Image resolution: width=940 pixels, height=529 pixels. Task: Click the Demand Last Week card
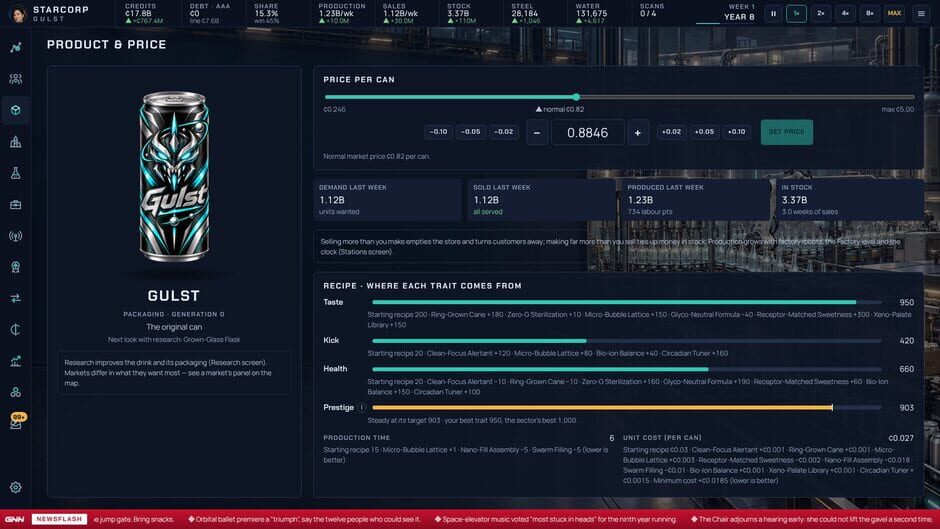387,199
